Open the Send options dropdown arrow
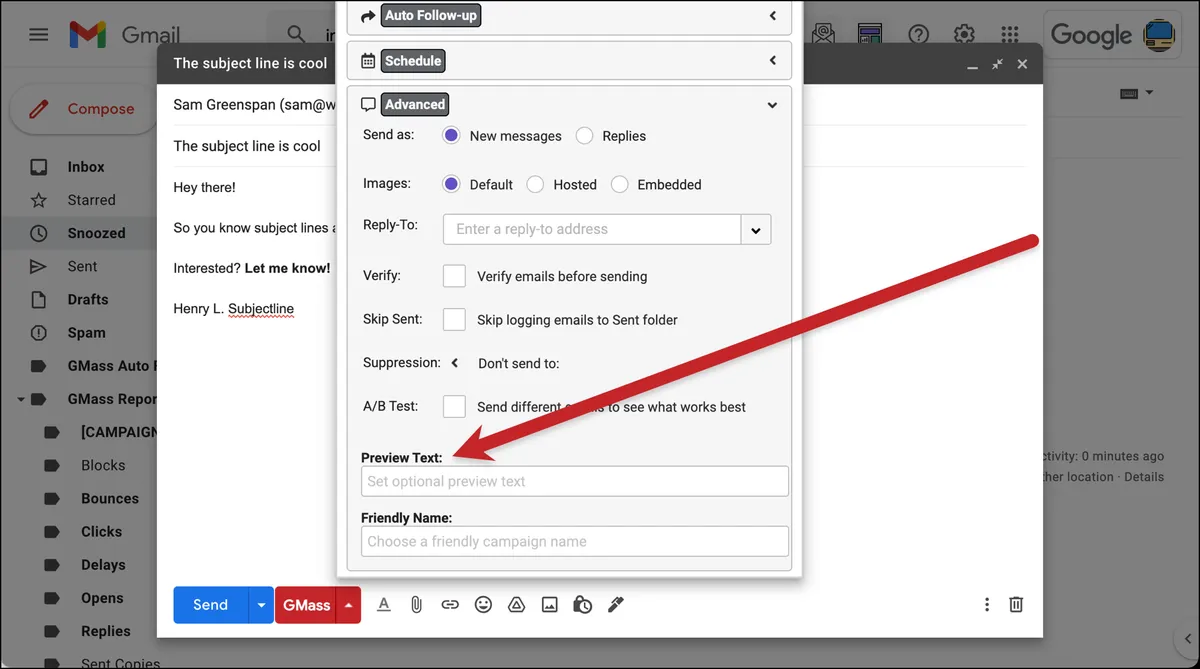The image size is (1200, 669). click(x=261, y=604)
